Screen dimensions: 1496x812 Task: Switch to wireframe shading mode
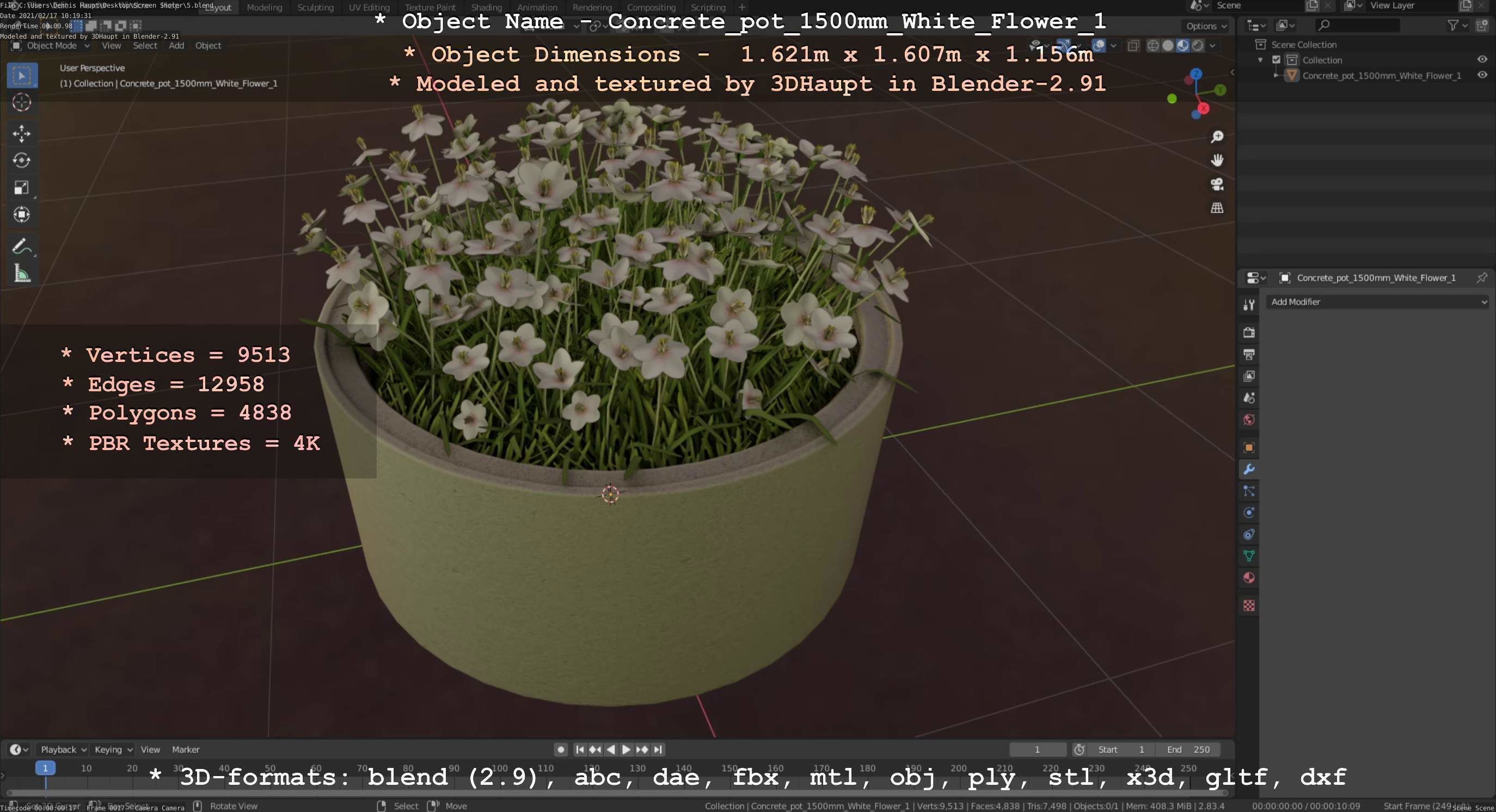click(1153, 46)
